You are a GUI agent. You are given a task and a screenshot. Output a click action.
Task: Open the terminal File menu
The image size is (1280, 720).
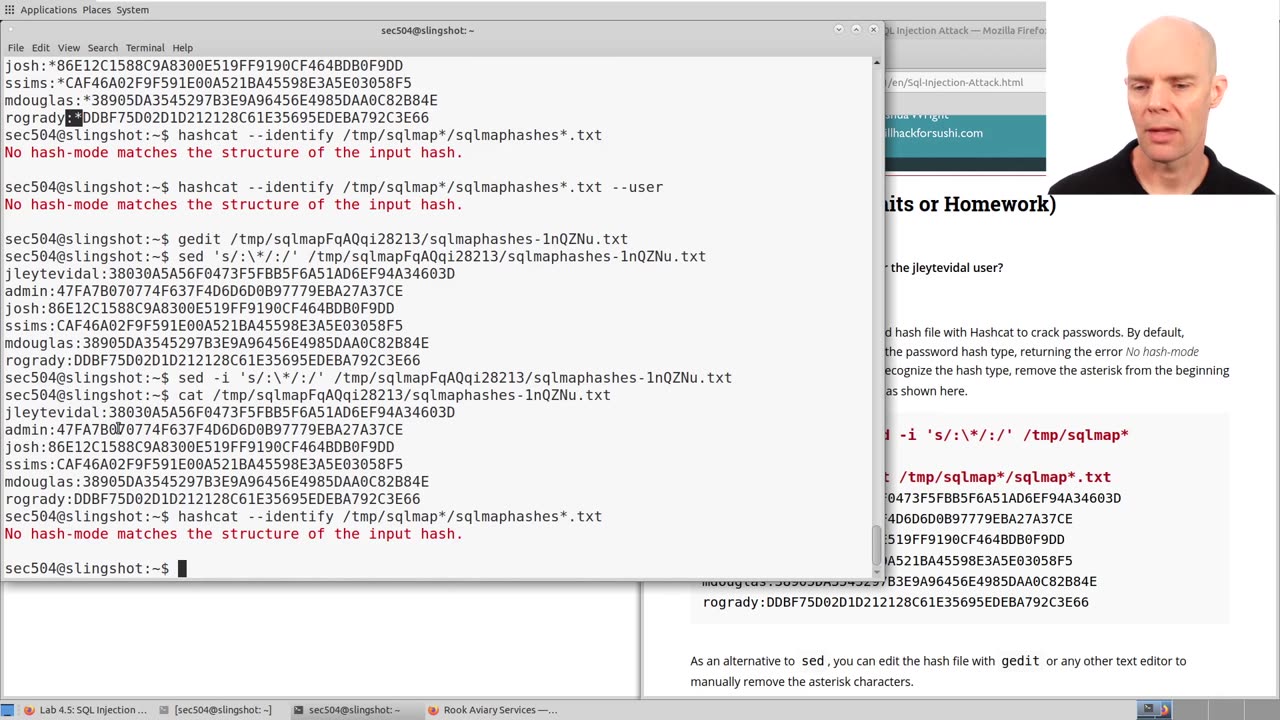(16, 48)
